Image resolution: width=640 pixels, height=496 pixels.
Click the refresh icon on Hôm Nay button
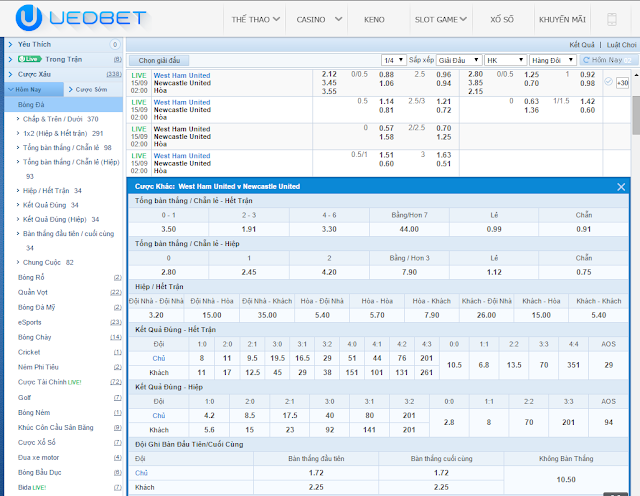(x=586, y=60)
